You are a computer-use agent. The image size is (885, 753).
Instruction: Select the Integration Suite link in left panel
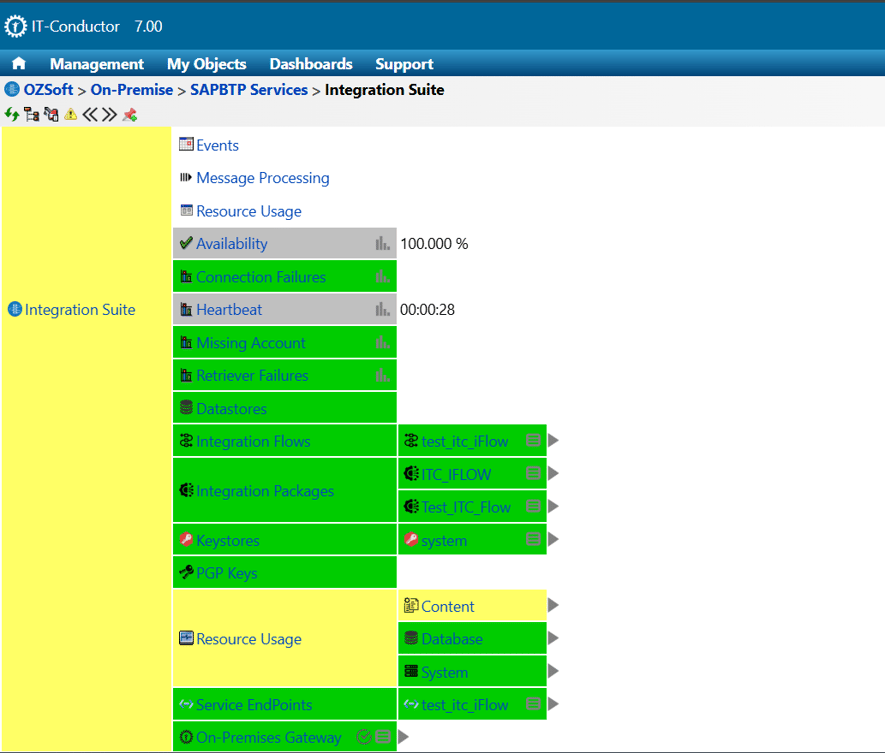tap(80, 309)
